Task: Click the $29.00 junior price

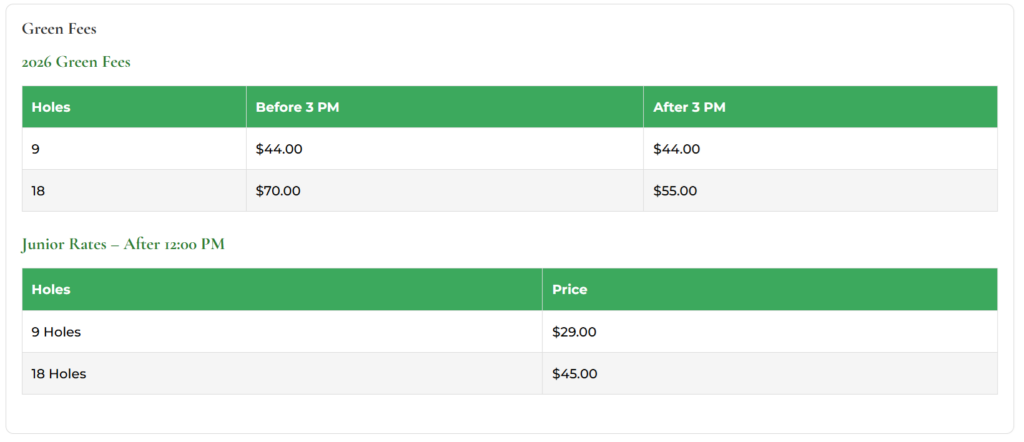Action: coord(574,331)
